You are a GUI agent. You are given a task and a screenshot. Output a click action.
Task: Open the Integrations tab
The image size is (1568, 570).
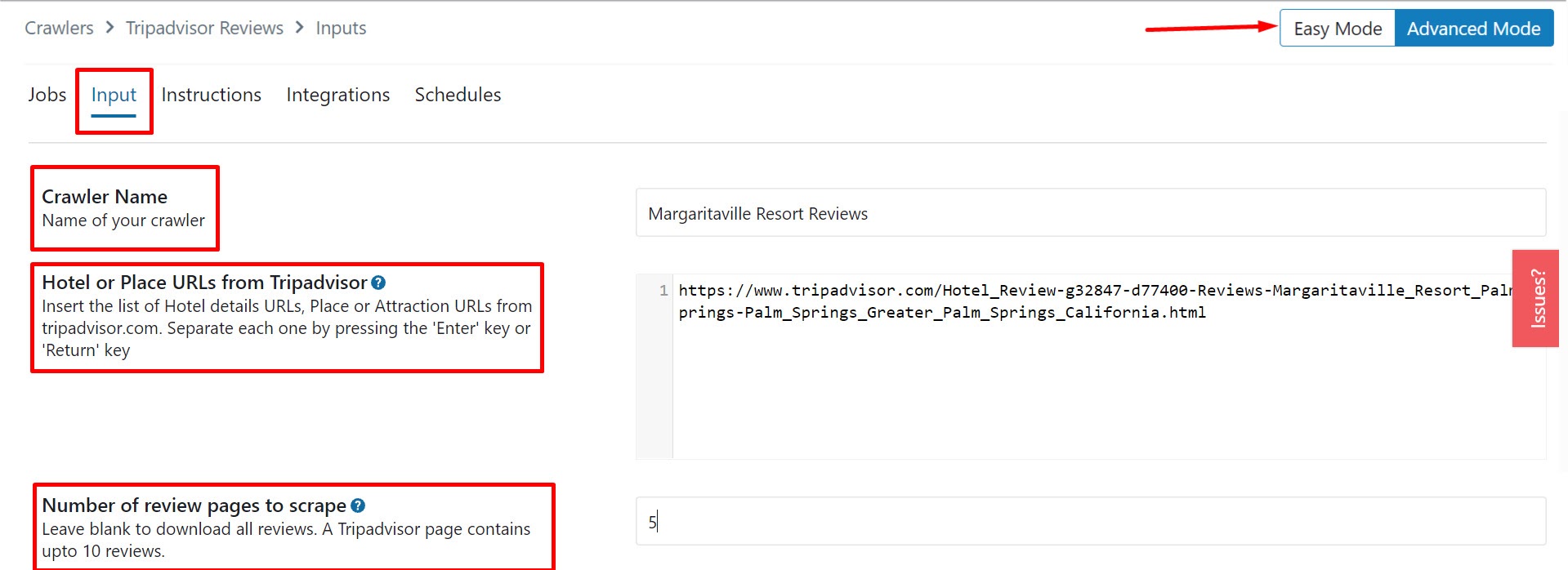337,95
